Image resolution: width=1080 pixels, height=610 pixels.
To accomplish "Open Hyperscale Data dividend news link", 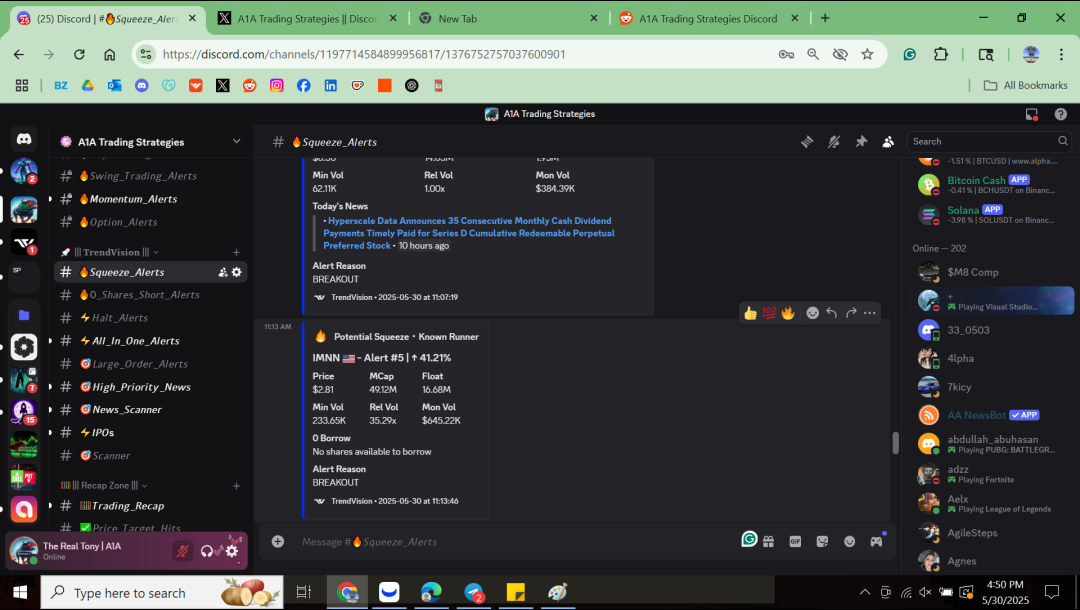I will coord(469,233).
